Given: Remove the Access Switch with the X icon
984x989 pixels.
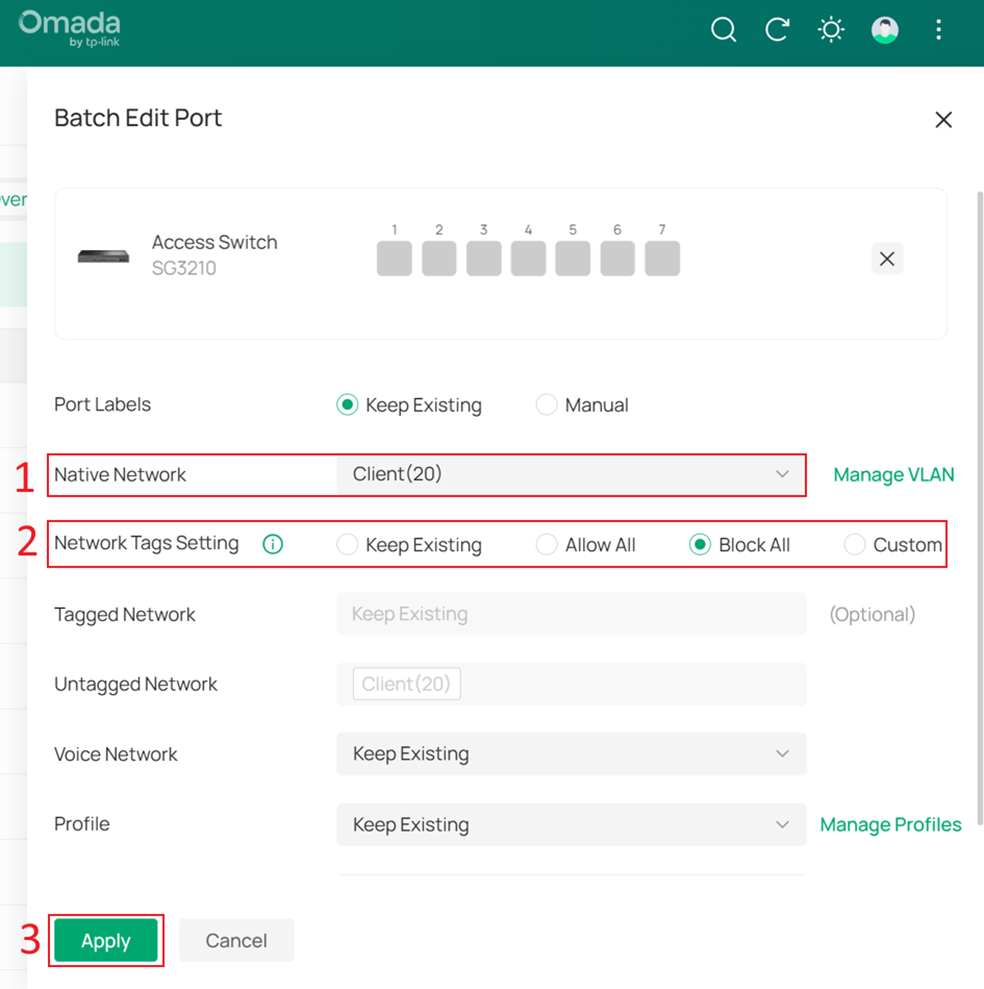Looking at the screenshot, I should coord(886,258).
